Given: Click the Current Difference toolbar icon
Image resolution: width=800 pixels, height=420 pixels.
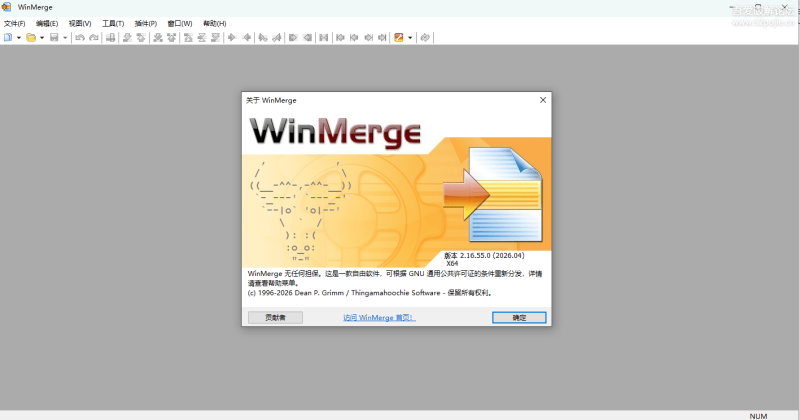Looking at the screenshot, I should [202, 37].
